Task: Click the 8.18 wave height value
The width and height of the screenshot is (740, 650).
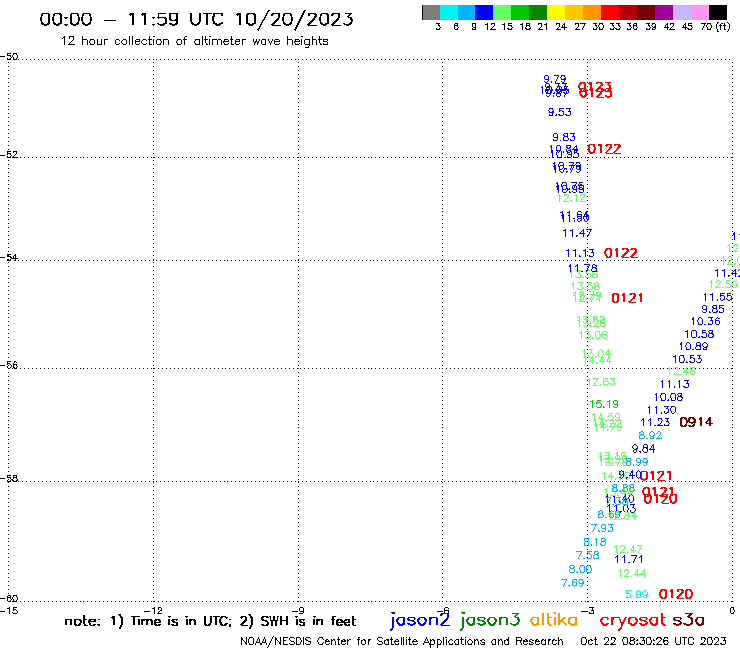Action: 595,542
